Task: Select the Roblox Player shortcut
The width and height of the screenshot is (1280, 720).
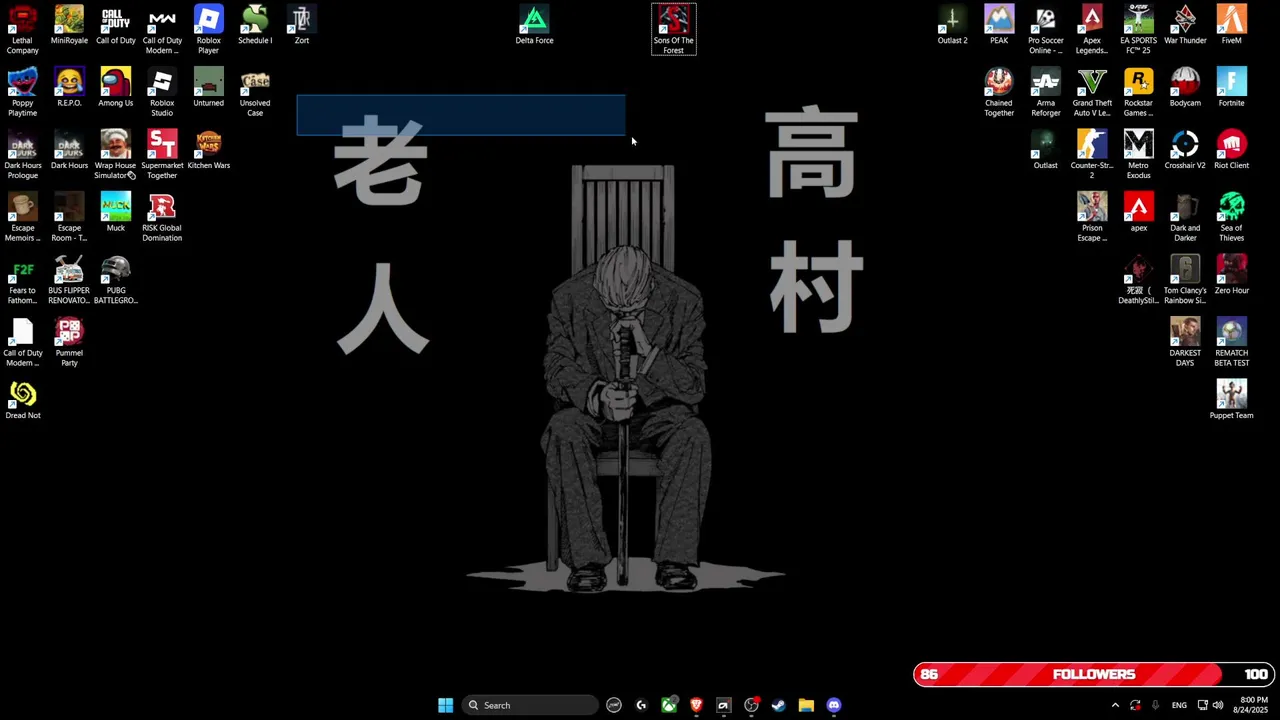Action: pyautogui.click(x=208, y=30)
